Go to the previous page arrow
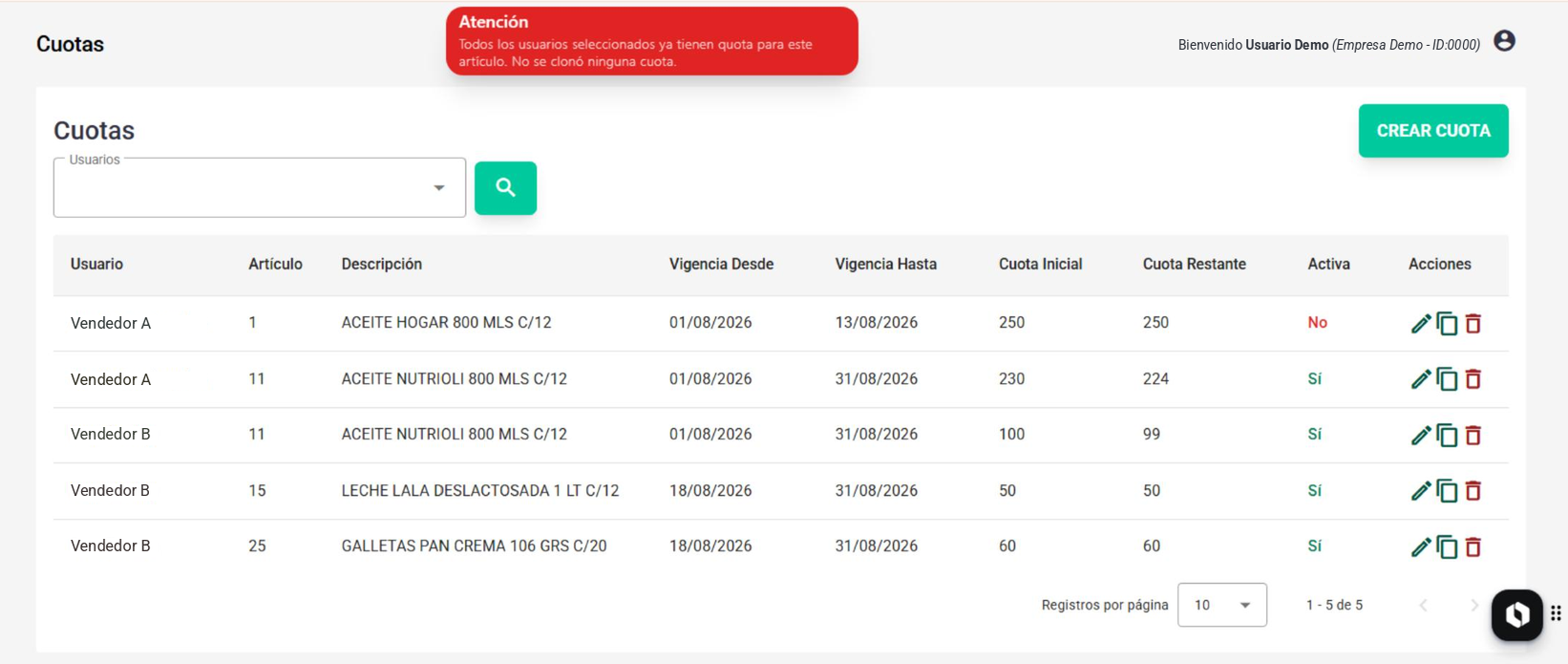This screenshot has height=664, width=1568. [1424, 605]
